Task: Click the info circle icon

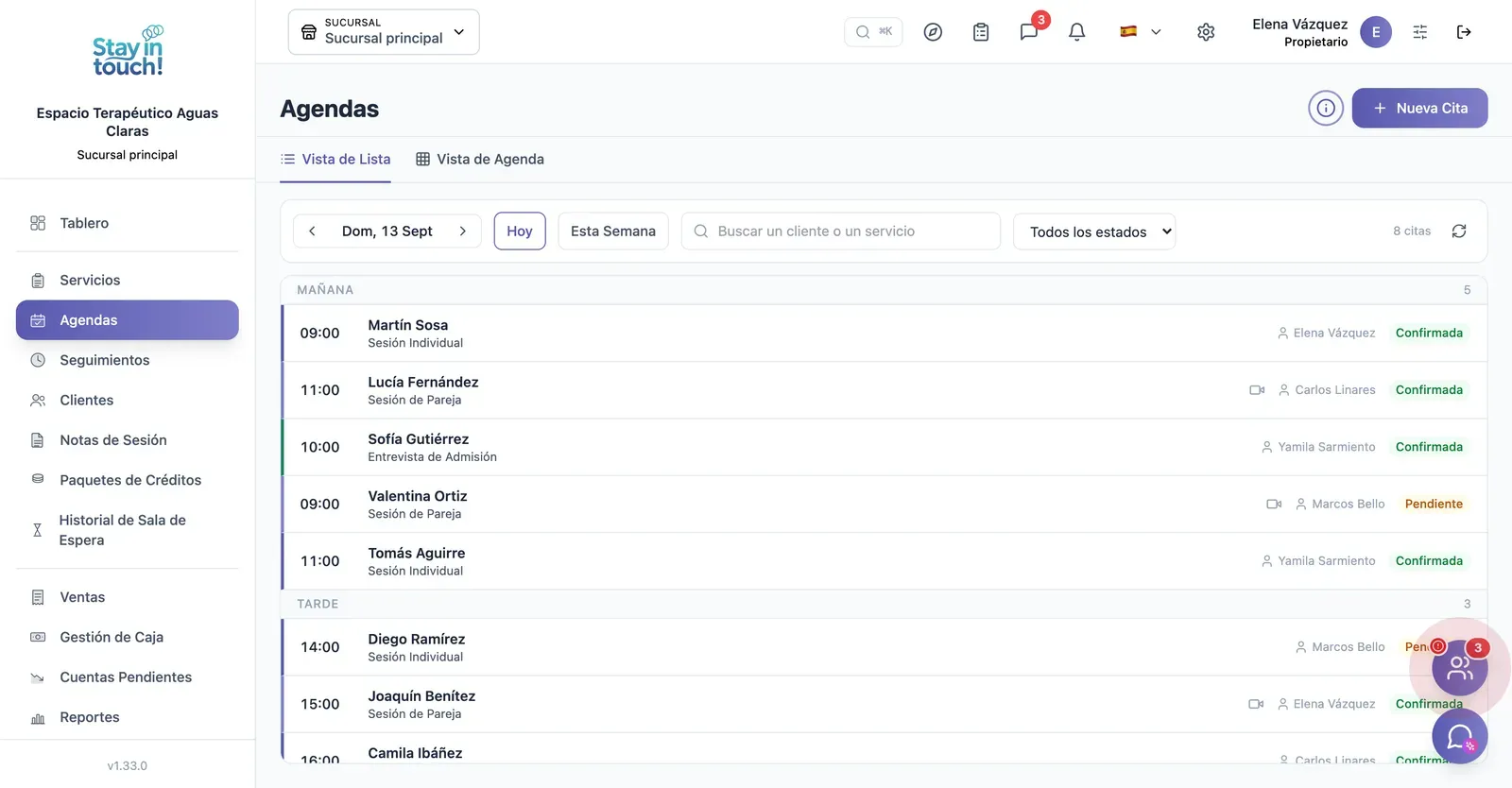Action: (1326, 108)
